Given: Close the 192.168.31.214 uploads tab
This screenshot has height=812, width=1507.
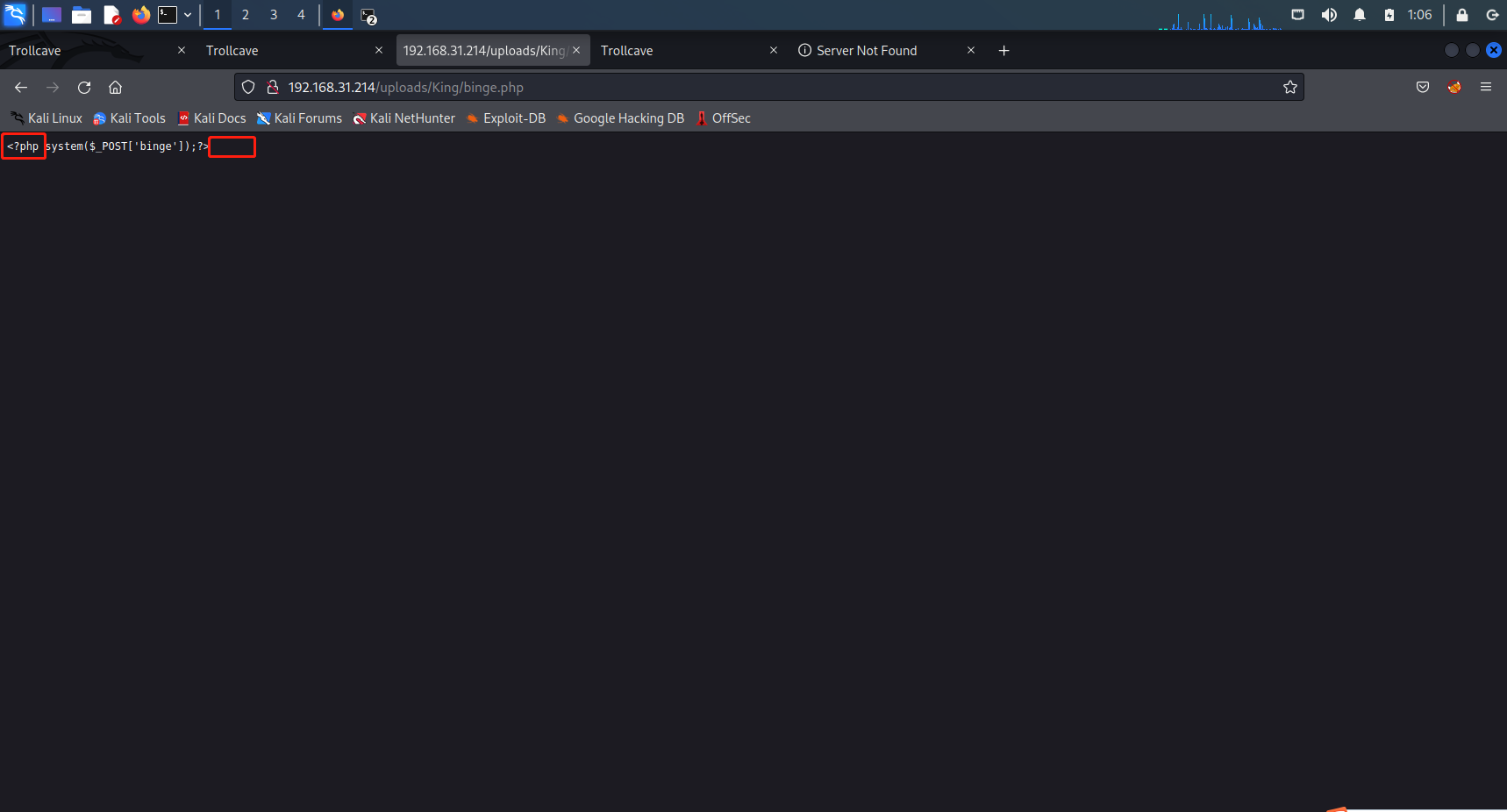Looking at the screenshot, I should click(x=576, y=51).
